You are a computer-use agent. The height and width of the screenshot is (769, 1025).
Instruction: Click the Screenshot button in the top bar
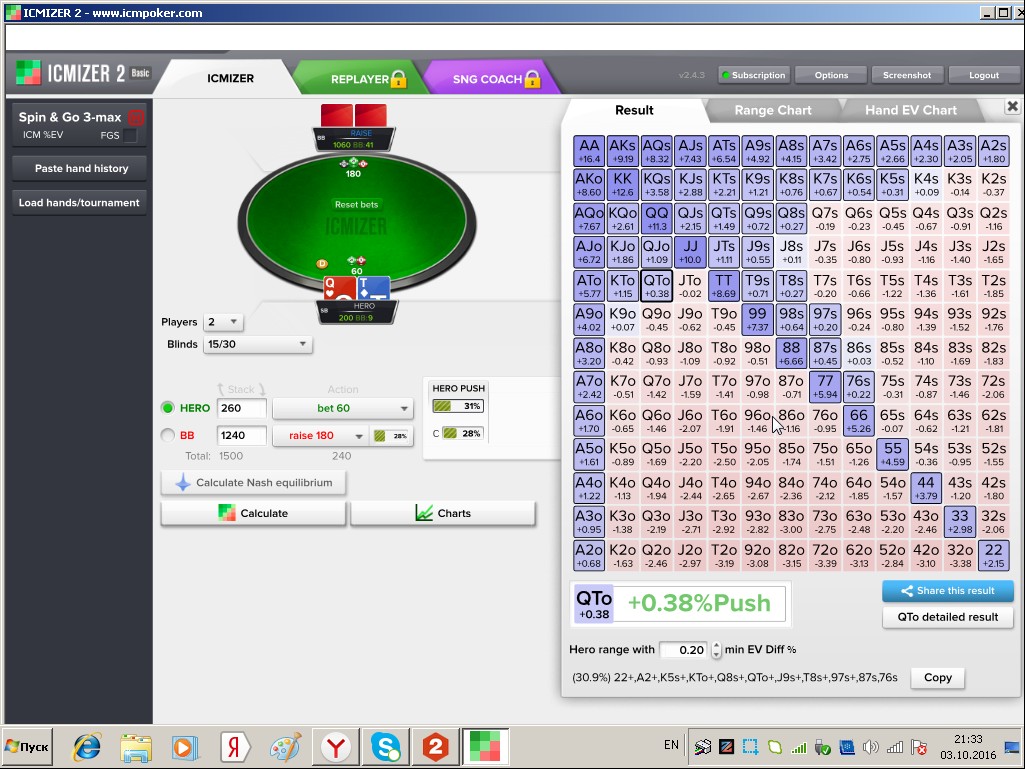click(x=907, y=75)
